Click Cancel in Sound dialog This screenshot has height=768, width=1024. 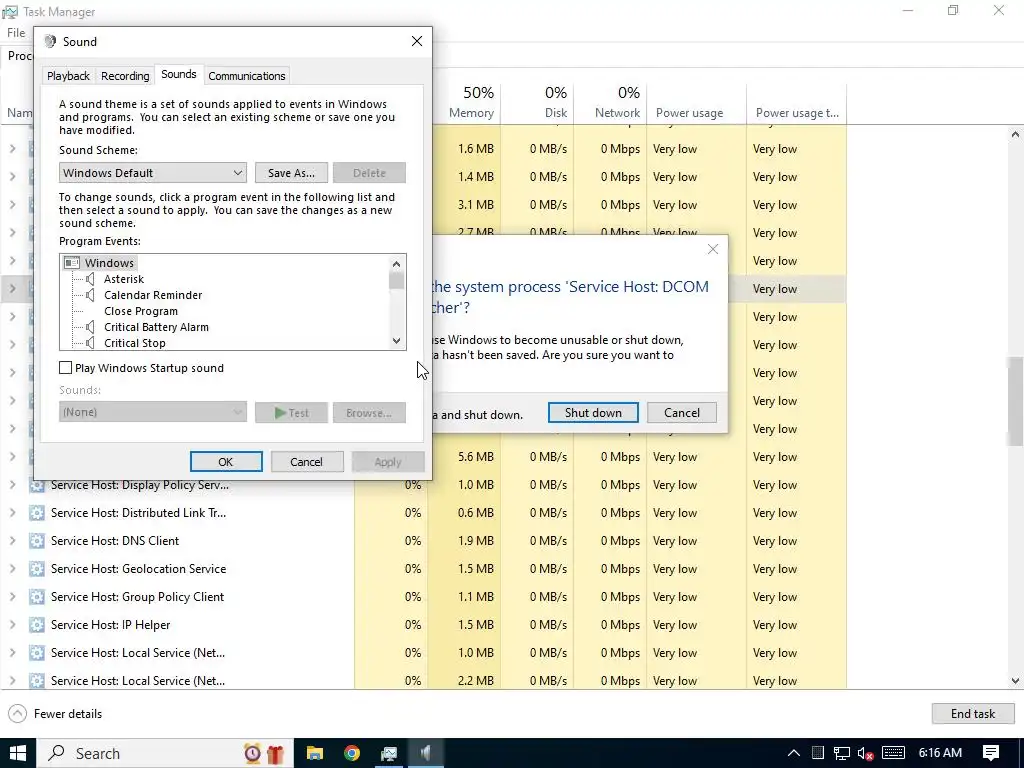pyautogui.click(x=307, y=462)
